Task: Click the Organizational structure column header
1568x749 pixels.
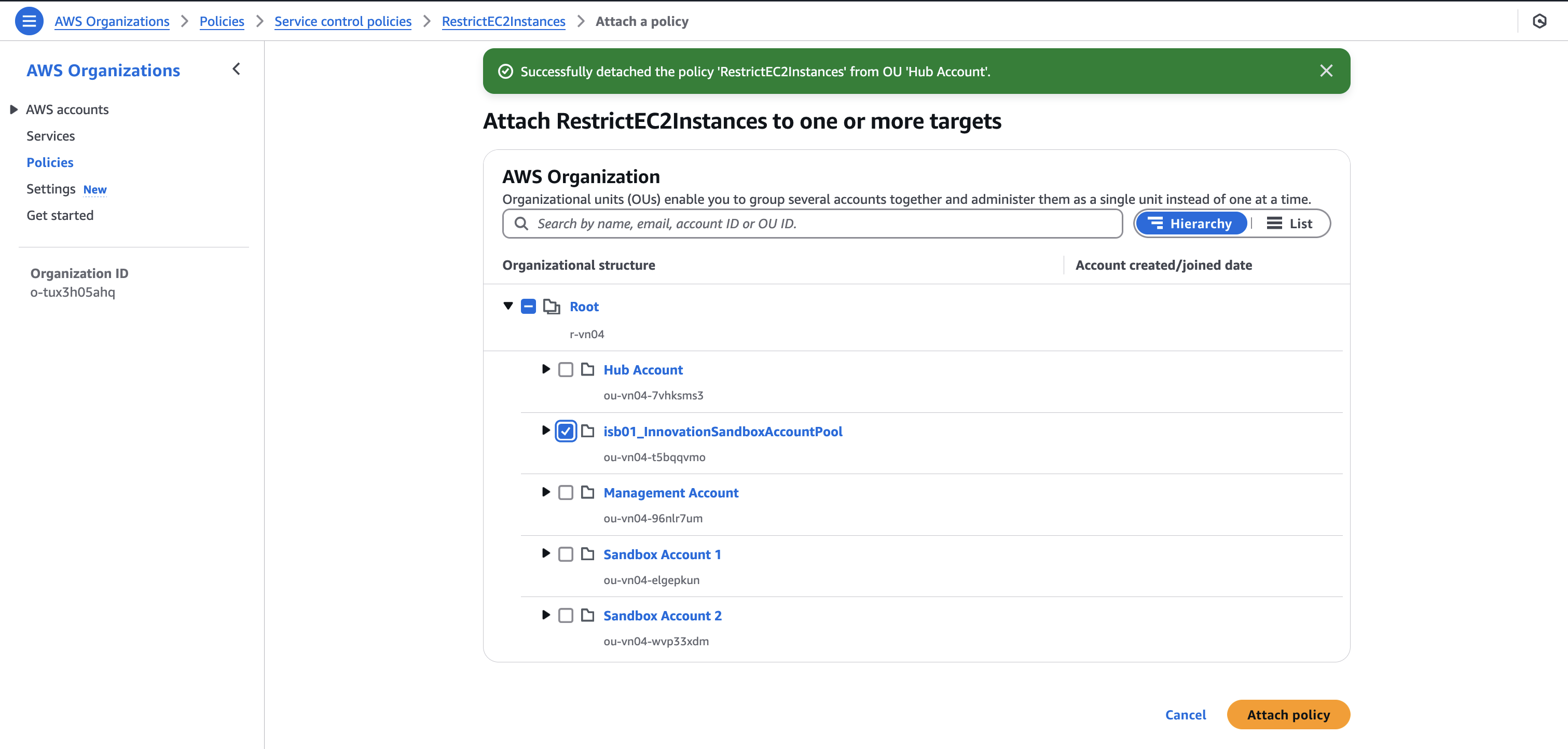Action: [578, 265]
